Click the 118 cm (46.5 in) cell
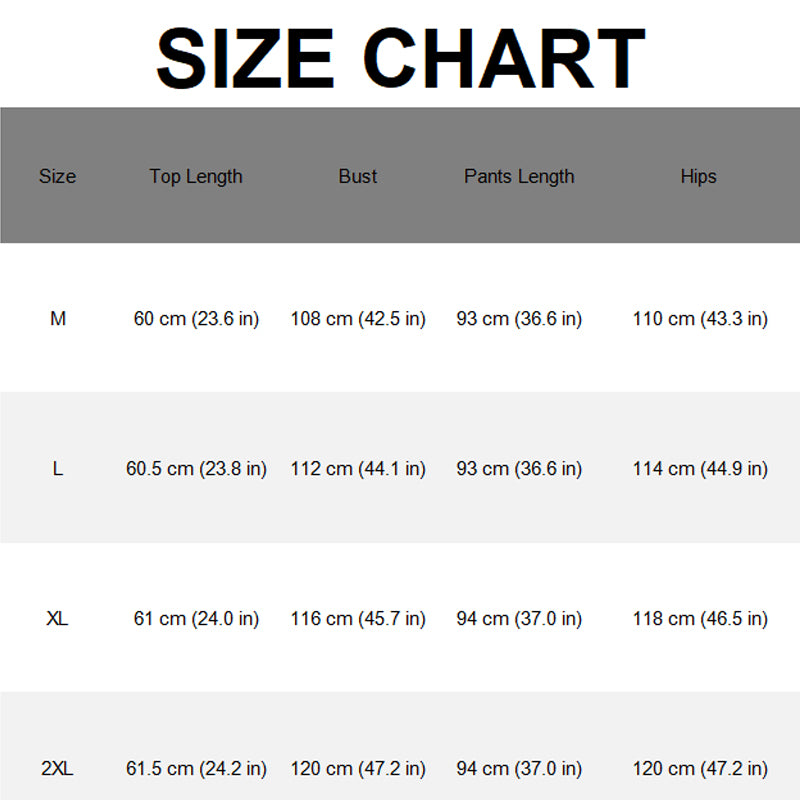The width and height of the screenshot is (800, 800). point(701,619)
